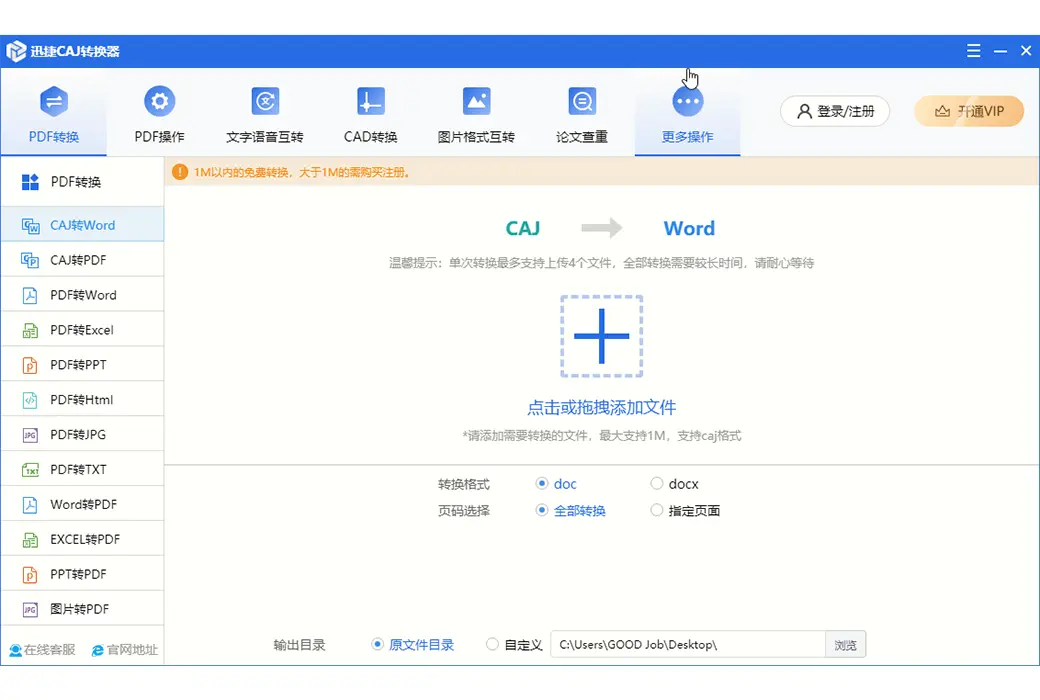Click the Word转PDF sidebar icon
1040x700 pixels.
point(30,505)
